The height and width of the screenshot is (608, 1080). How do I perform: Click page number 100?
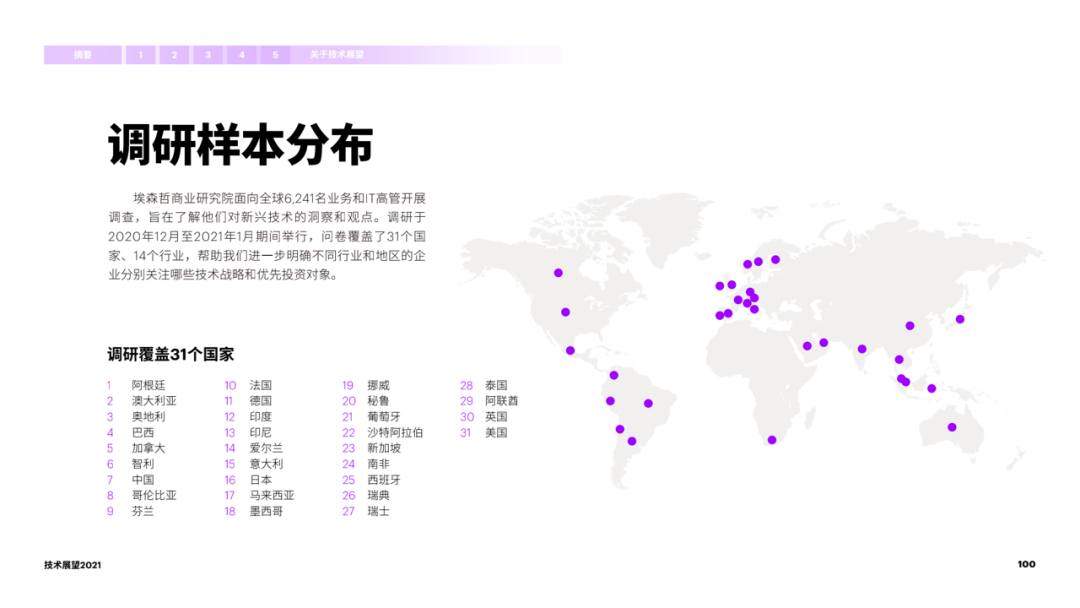[1026, 564]
